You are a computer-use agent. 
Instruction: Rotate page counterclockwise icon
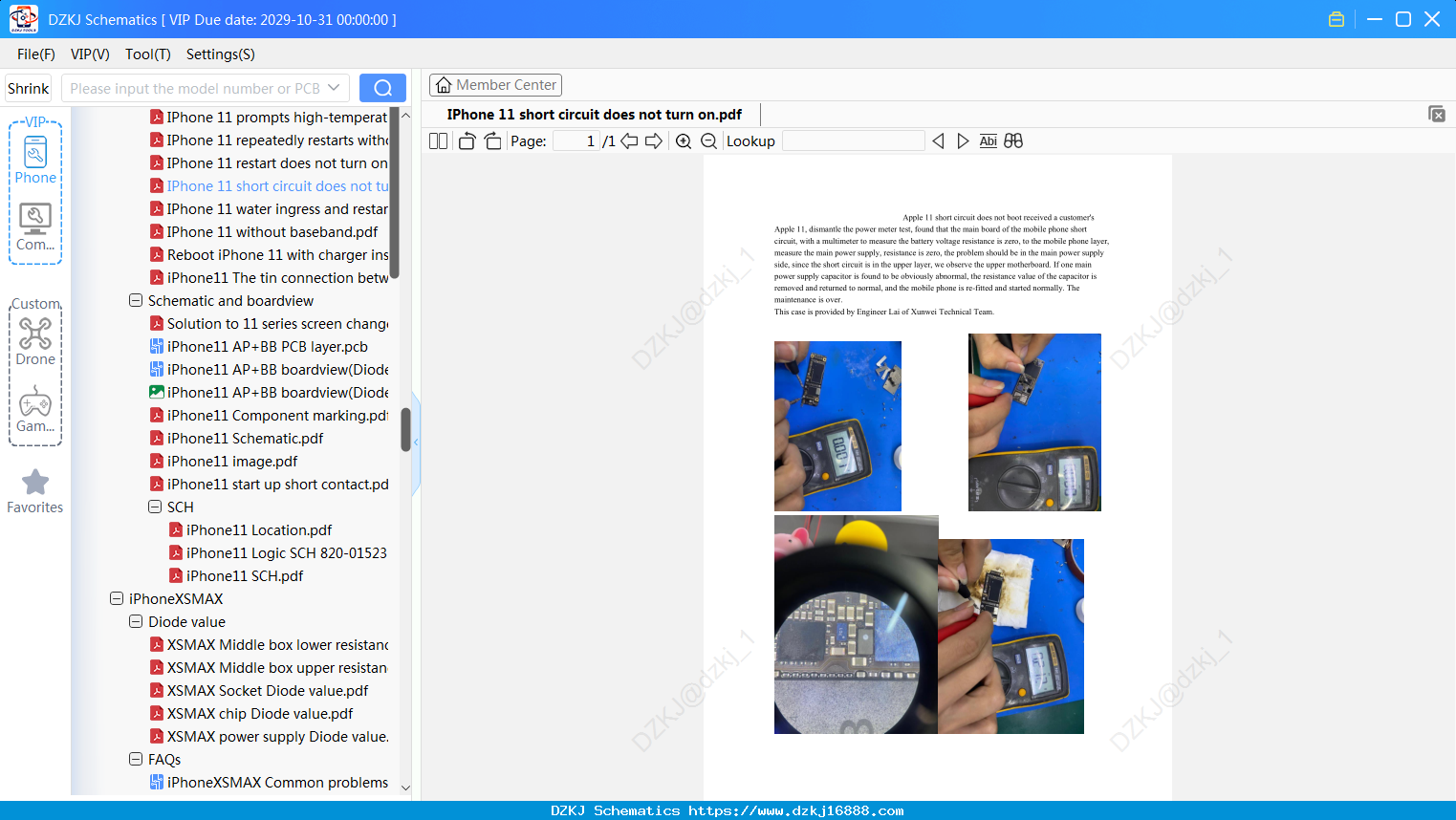(467, 140)
